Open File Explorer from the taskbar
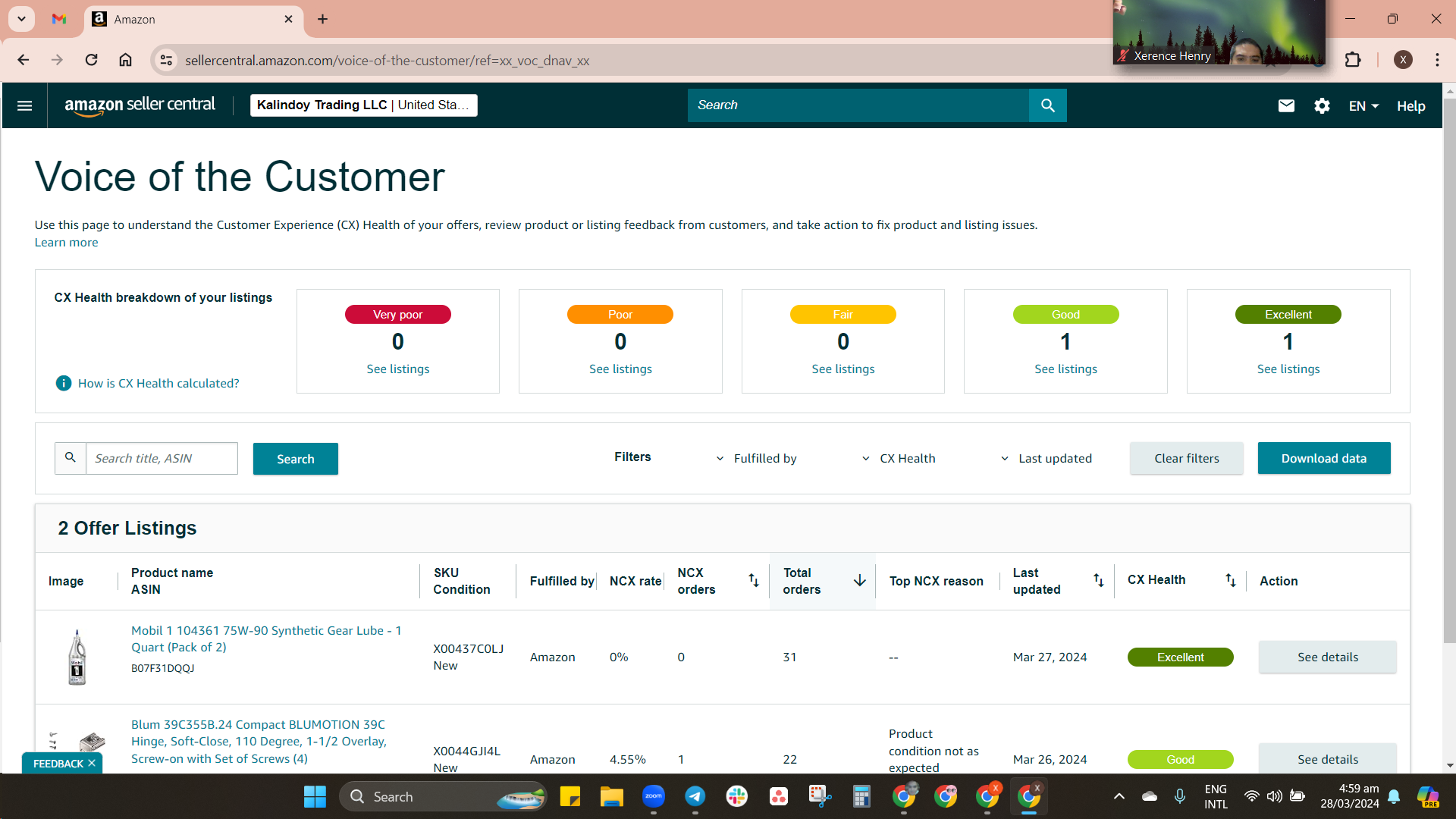Image resolution: width=1456 pixels, height=819 pixels. [612, 797]
